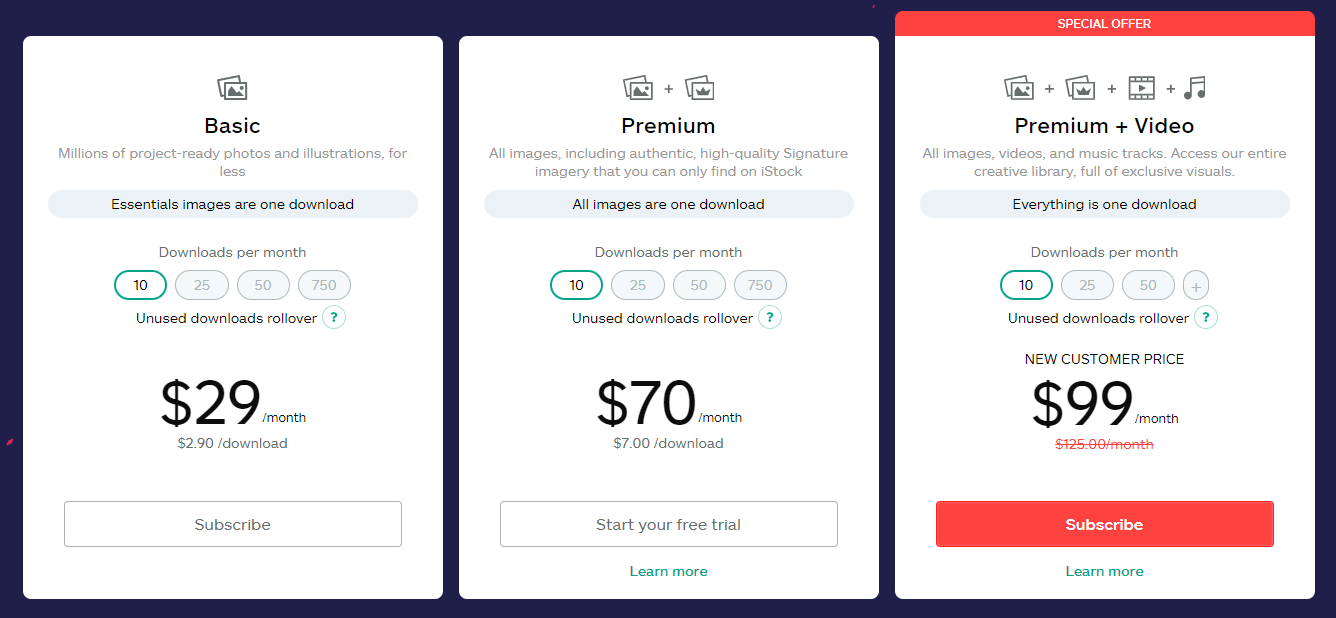Click 'Everything is one download' pill
1336x618 pixels.
pos(1105,204)
